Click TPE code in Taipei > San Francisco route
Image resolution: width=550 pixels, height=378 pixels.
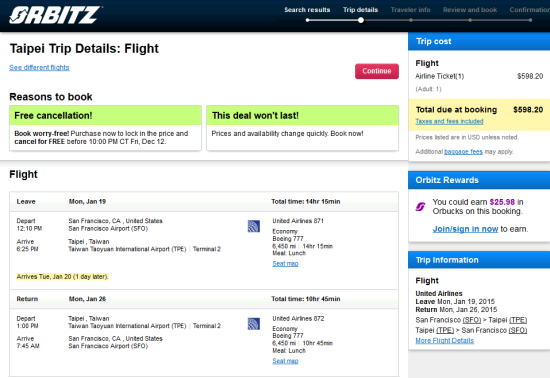[x=445, y=330]
